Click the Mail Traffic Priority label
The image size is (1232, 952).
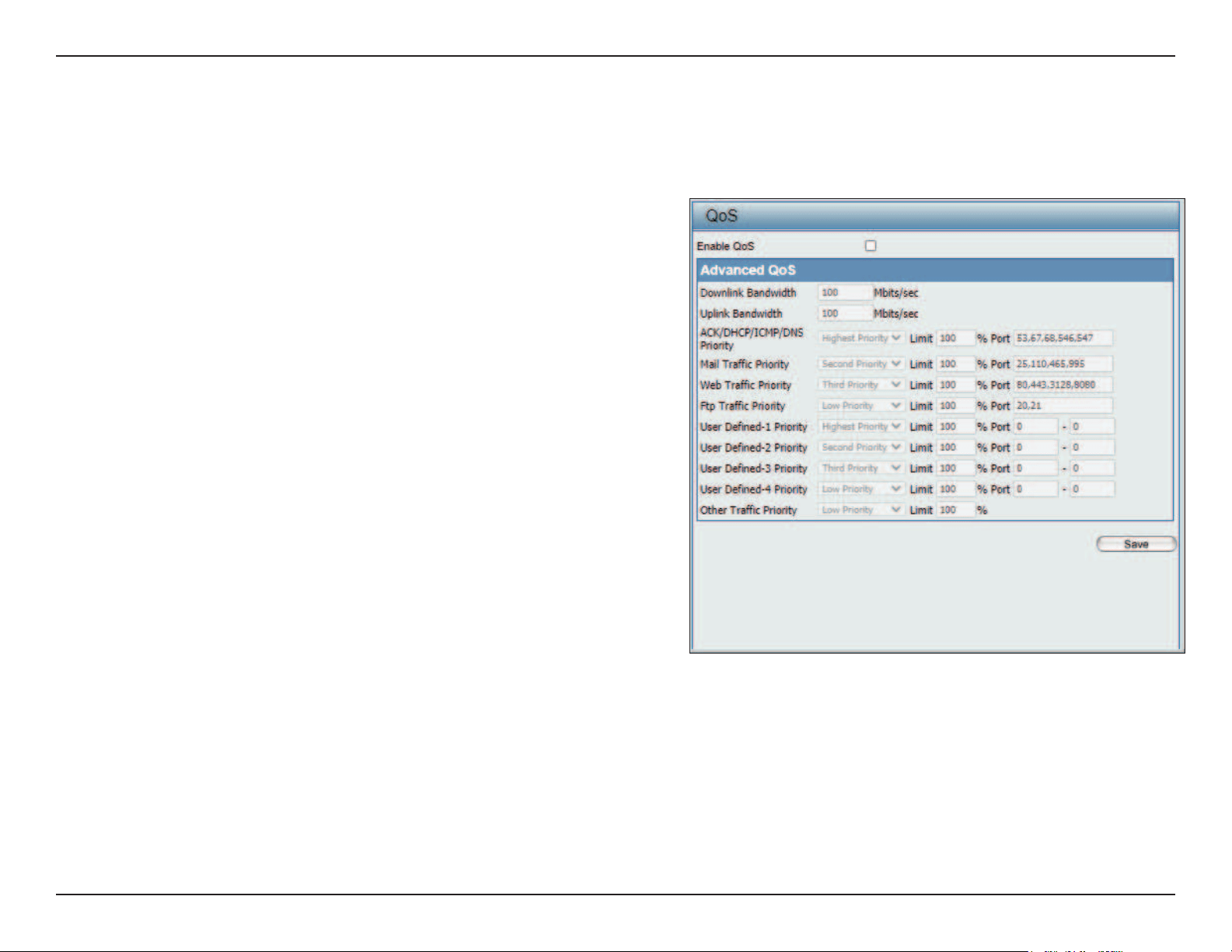[745, 364]
